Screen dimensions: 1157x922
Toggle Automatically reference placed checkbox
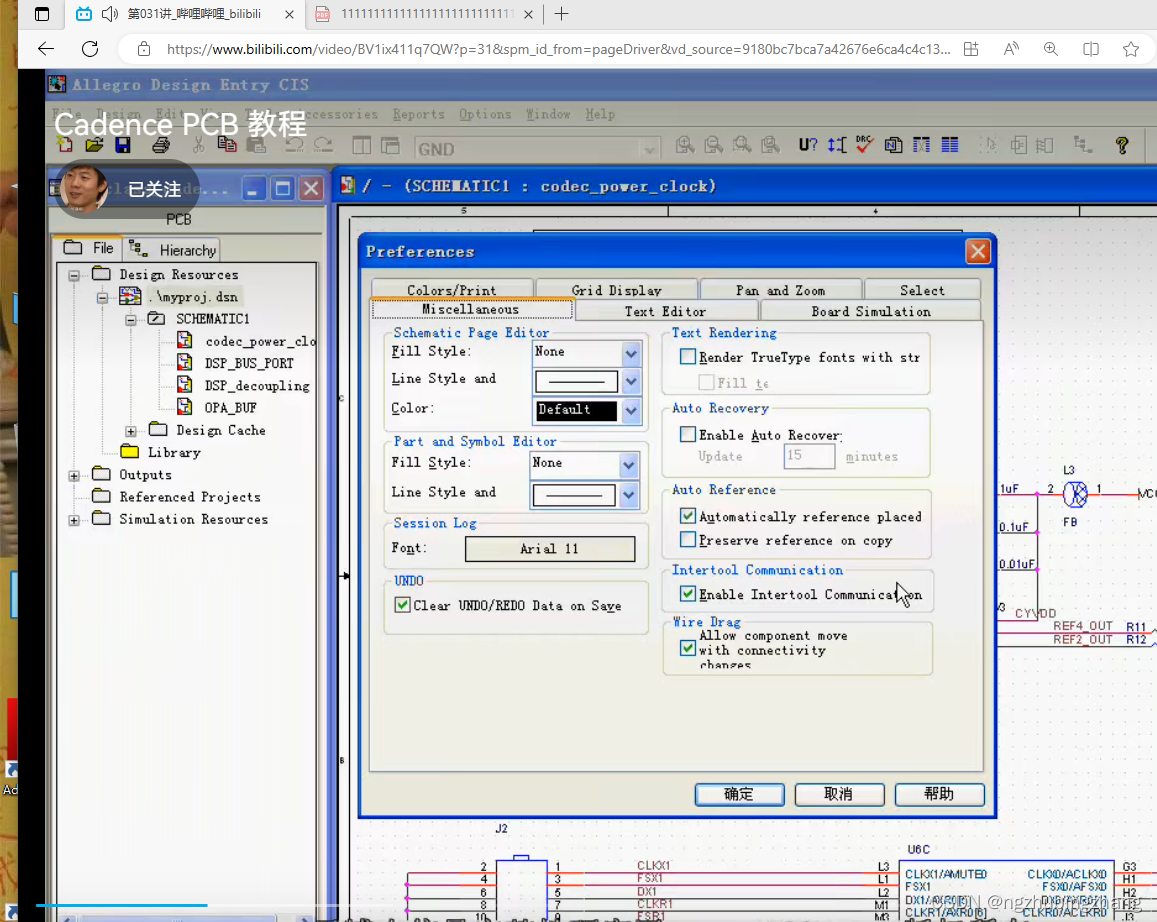pos(688,516)
